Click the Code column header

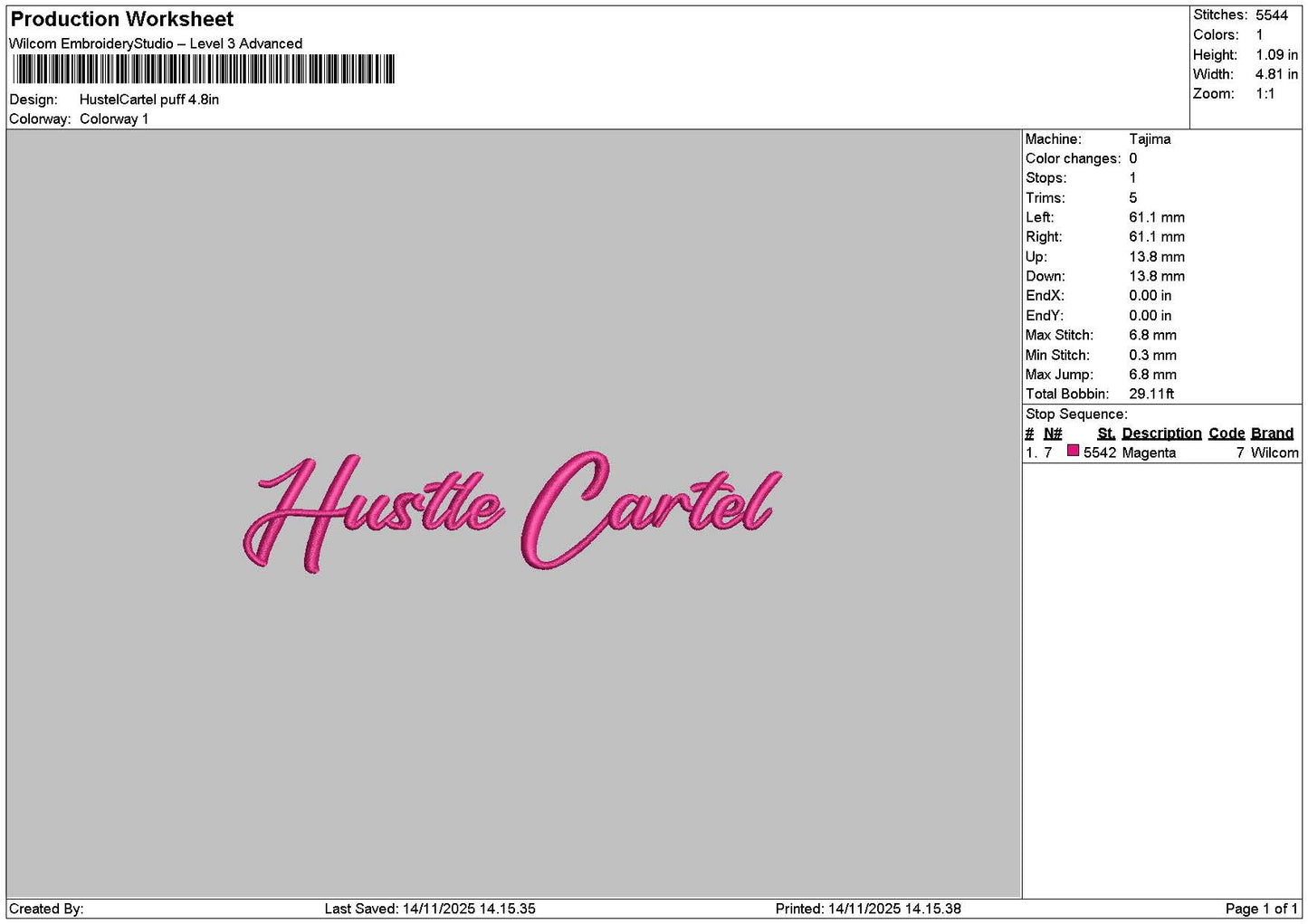click(x=1227, y=433)
